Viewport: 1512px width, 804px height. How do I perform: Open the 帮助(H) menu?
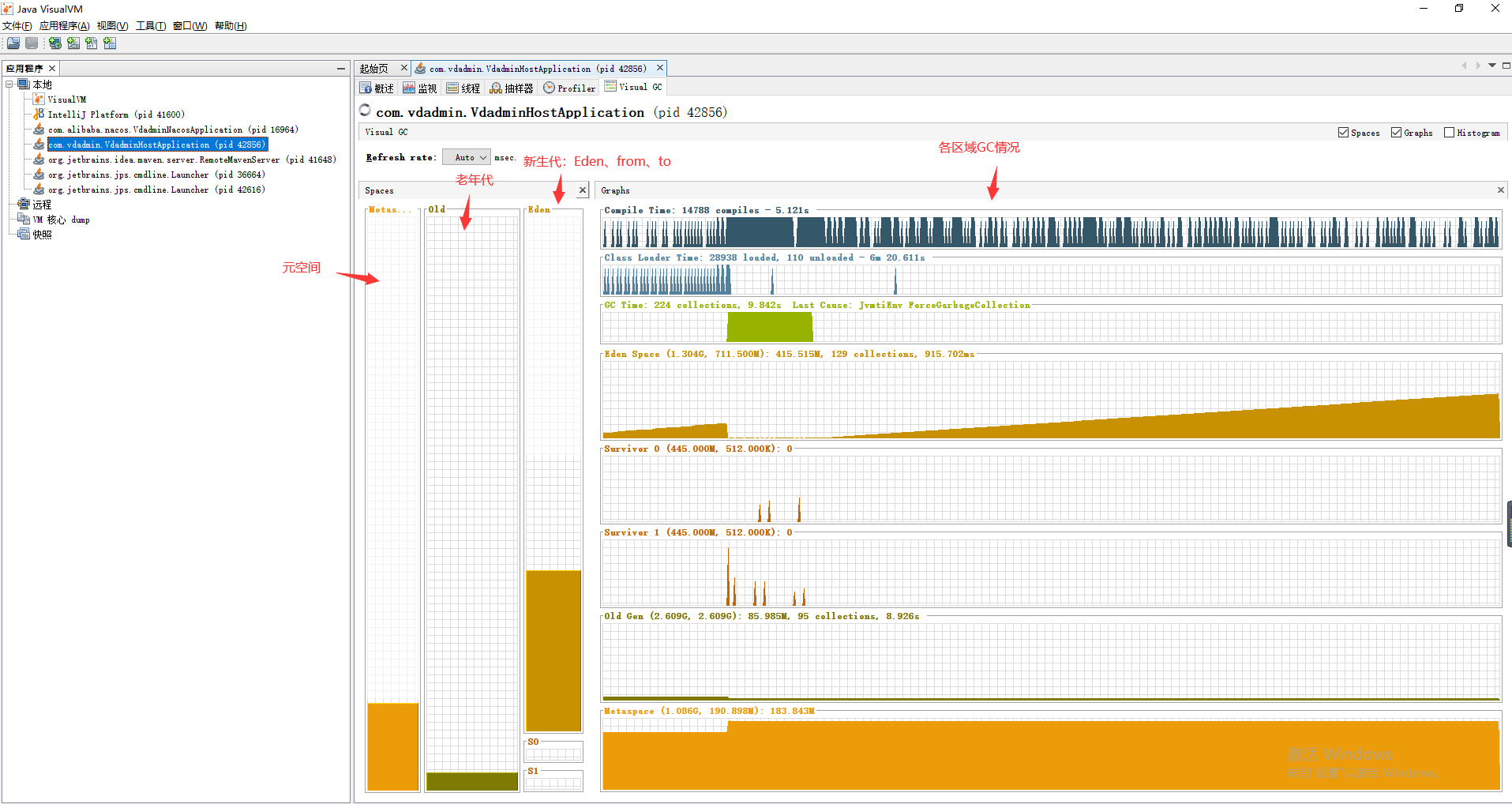point(231,26)
